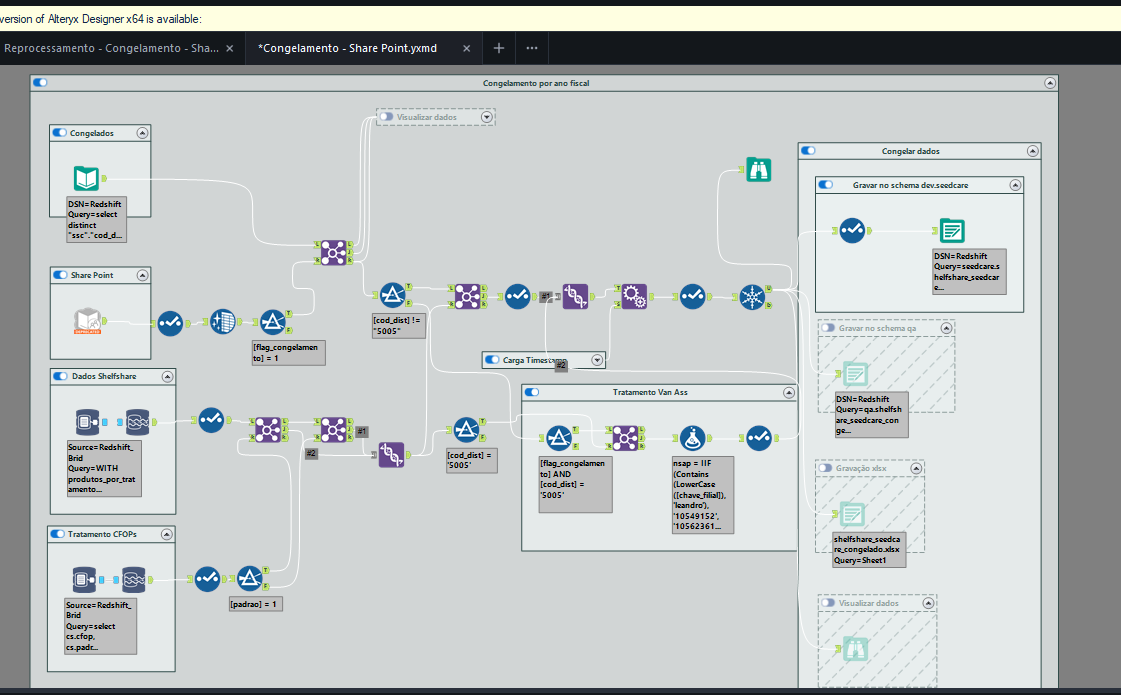
Task: Expand the Carga Timestamp container
Action: point(597,360)
